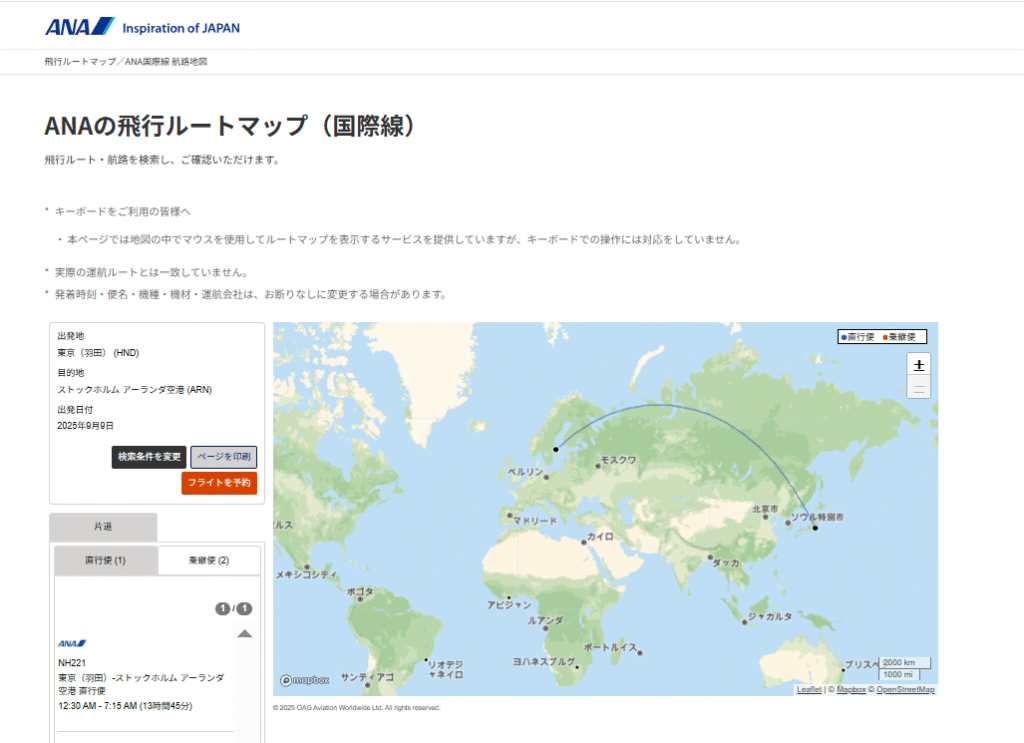Screen dimensions: 1024x743
Task: Click the アビジャン city label on map
Action: (509, 605)
